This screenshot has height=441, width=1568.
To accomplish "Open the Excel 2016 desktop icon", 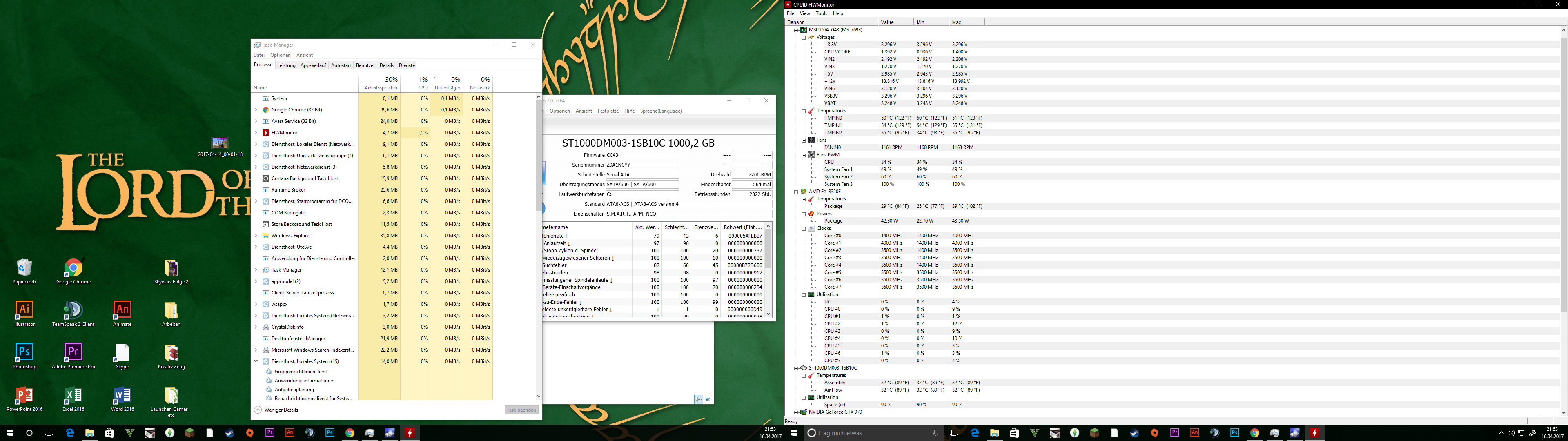I will click(x=73, y=395).
